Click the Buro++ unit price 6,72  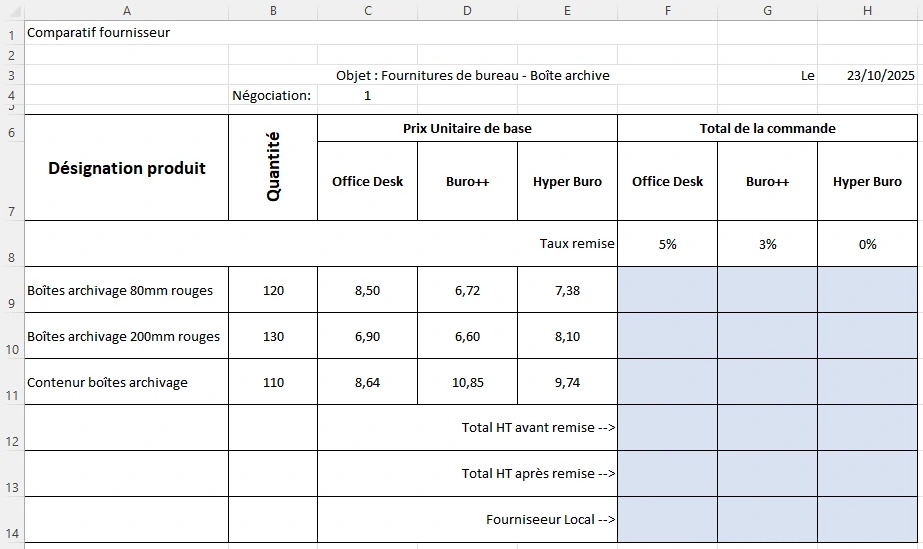467,291
